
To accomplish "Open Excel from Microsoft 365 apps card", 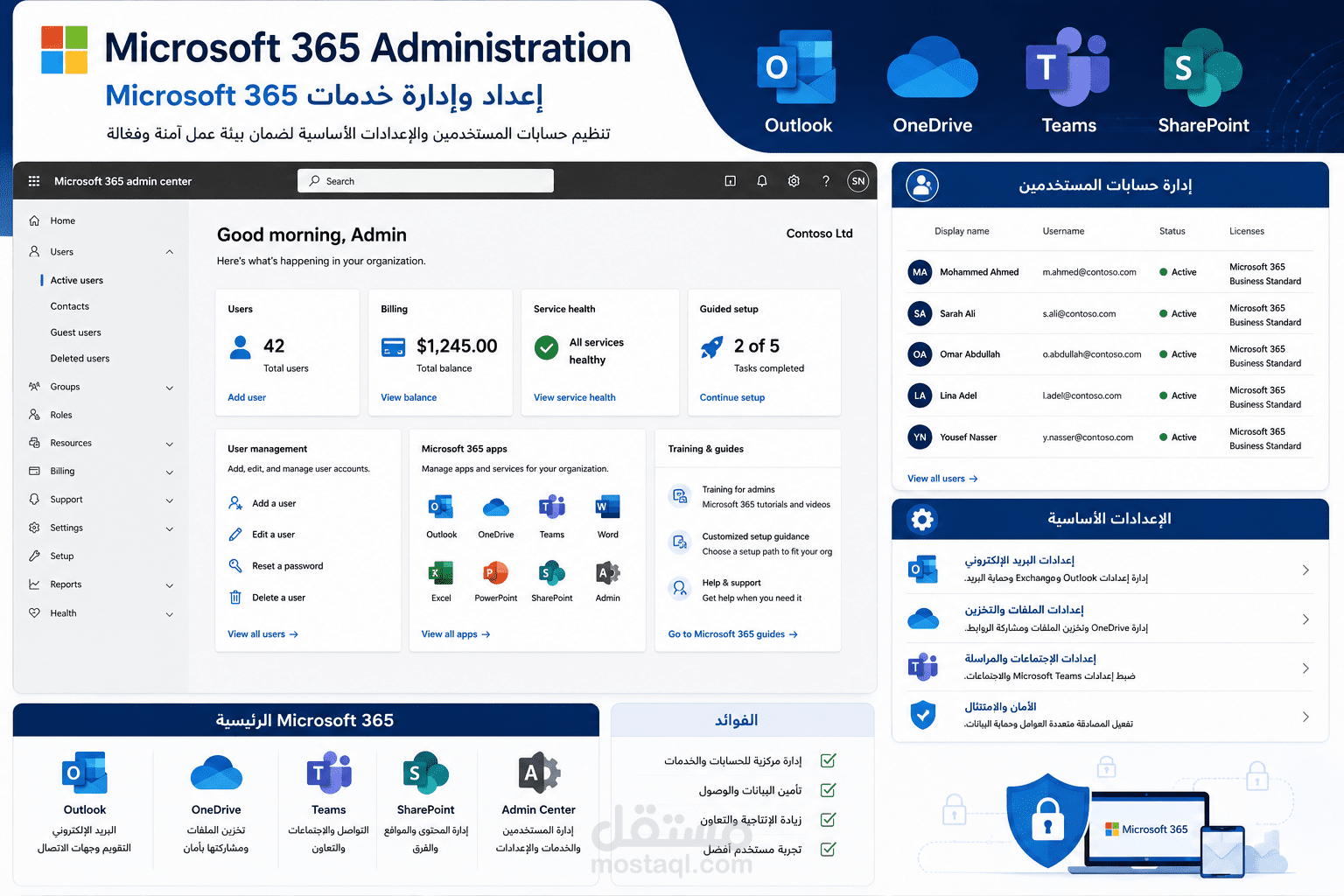I will click(441, 573).
